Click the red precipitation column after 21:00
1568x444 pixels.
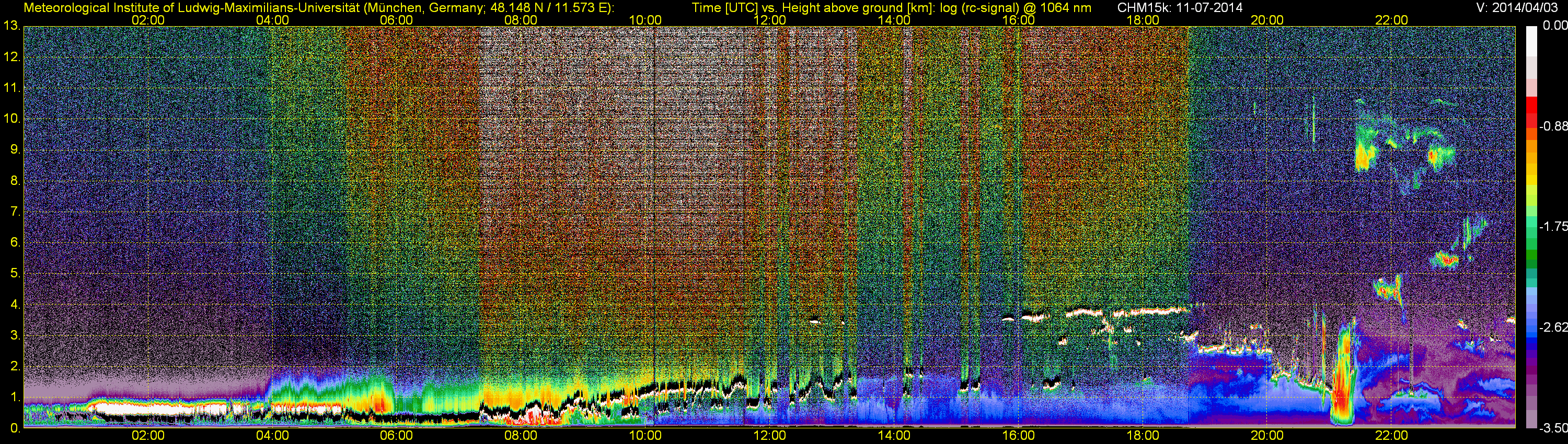(x=1342, y=377)
